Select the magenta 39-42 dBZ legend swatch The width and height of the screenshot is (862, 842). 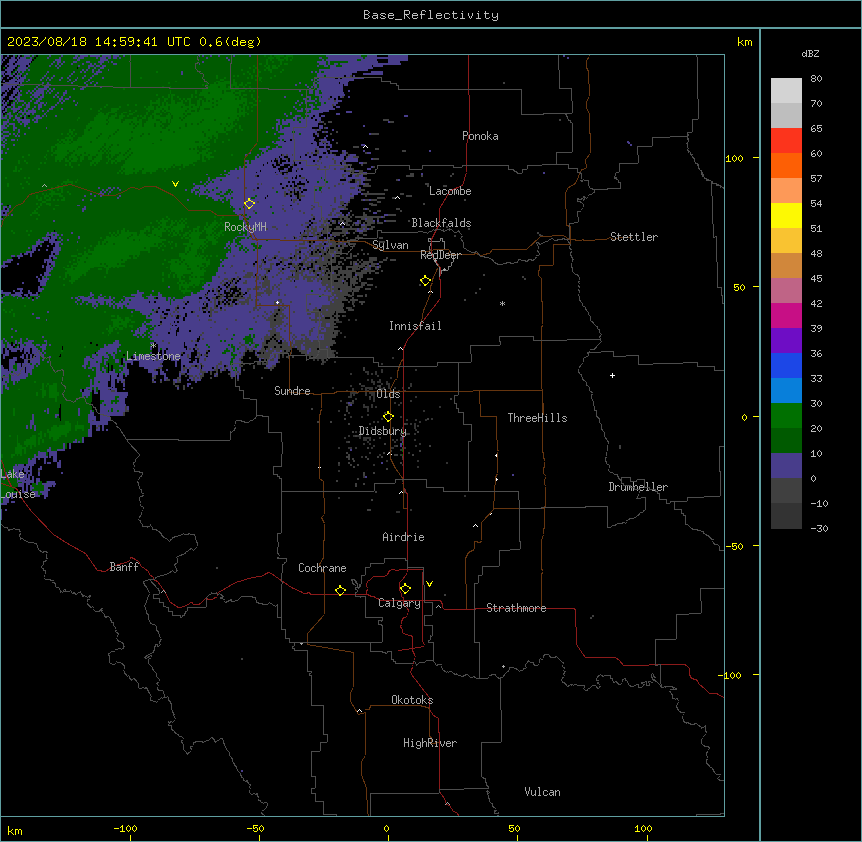[x=786, y=315]
